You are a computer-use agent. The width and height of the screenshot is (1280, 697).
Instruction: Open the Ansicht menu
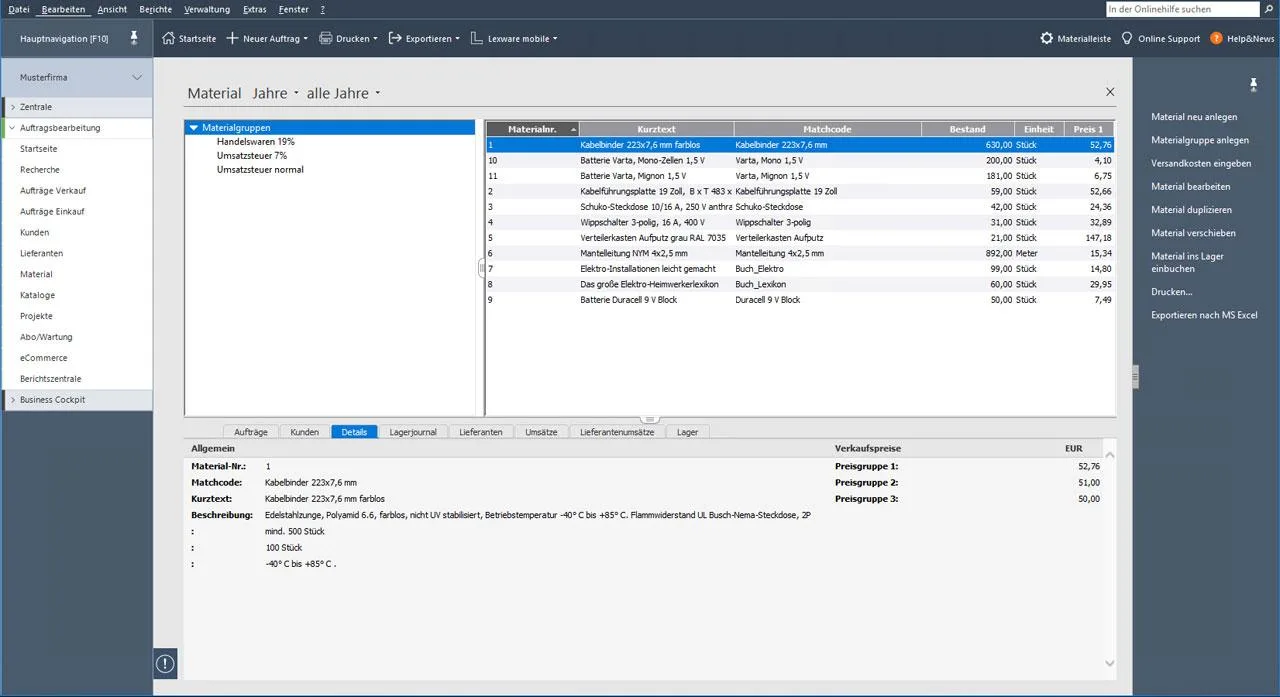point(112,9)
